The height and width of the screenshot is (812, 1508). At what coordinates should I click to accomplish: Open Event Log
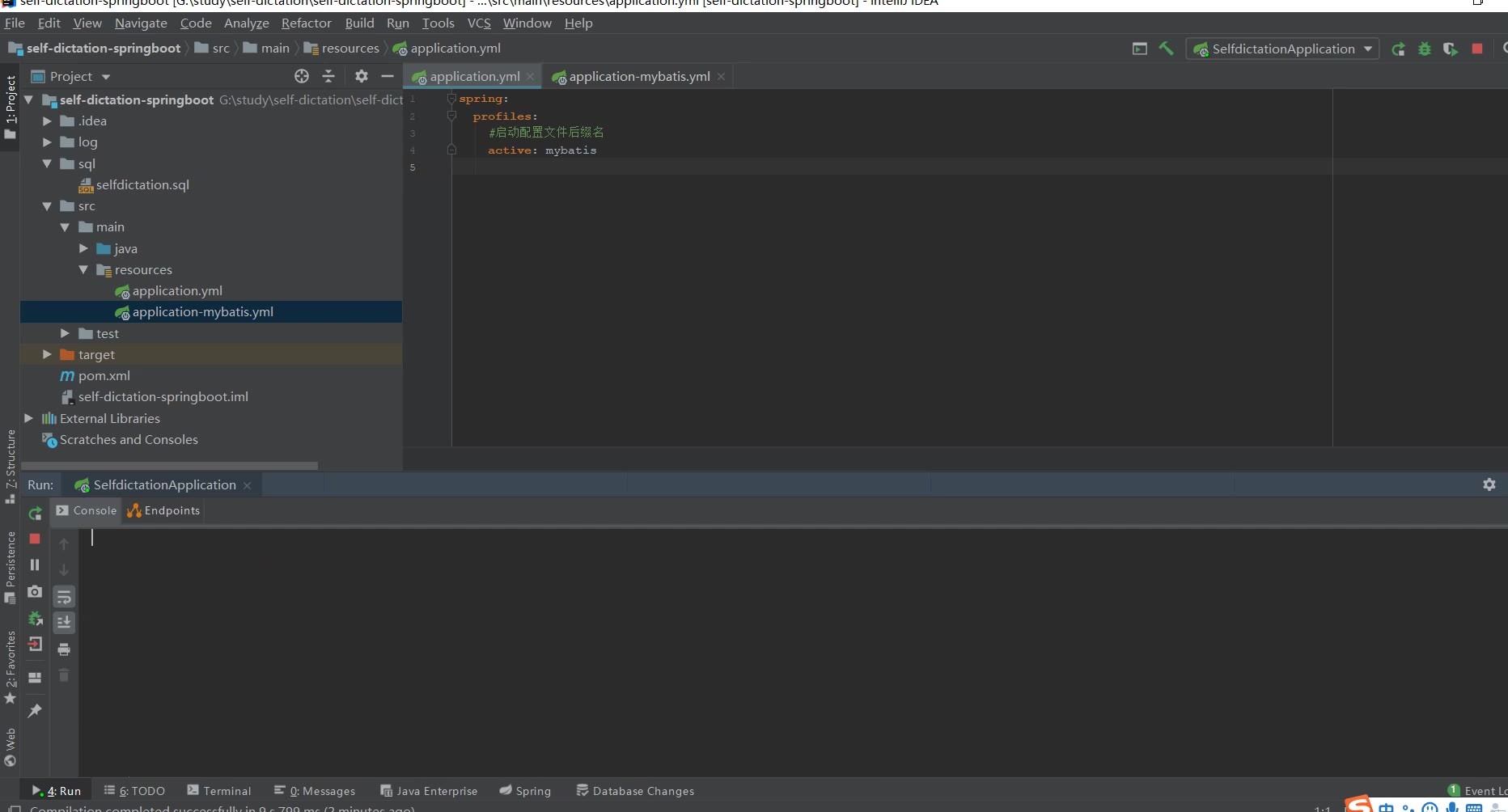[1478, 791]
